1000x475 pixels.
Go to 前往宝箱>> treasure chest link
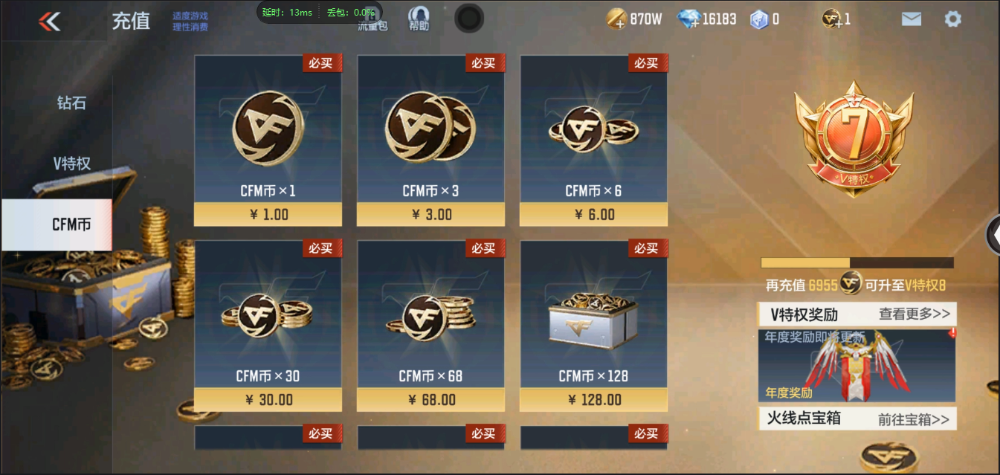click(x=913, y=419)
